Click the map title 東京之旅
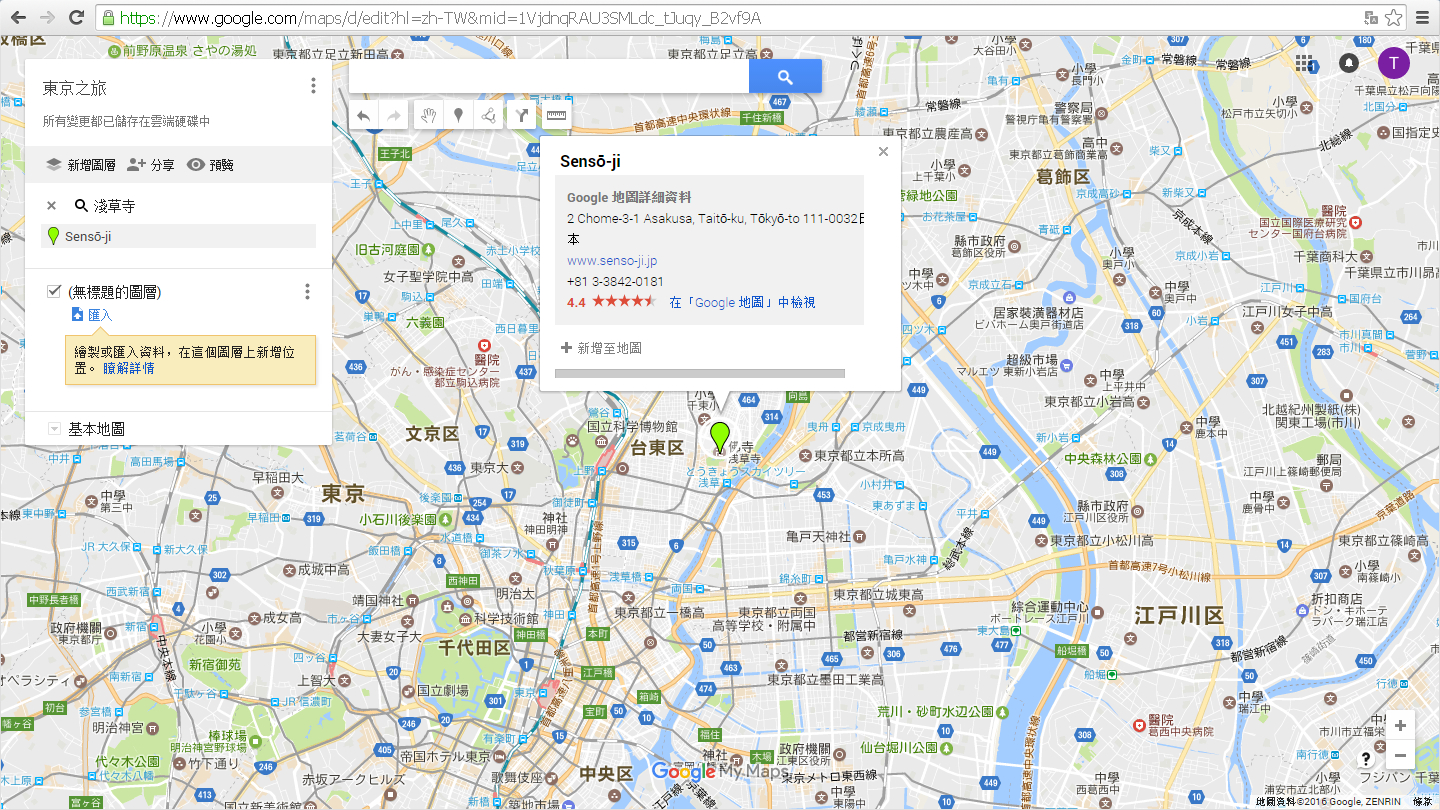The width and height of the screenshot is (1440, 810). 74,88
